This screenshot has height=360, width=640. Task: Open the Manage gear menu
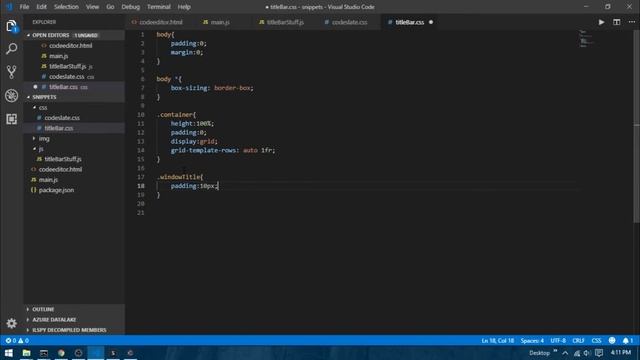pyautogui.click(x=11, y=323)
